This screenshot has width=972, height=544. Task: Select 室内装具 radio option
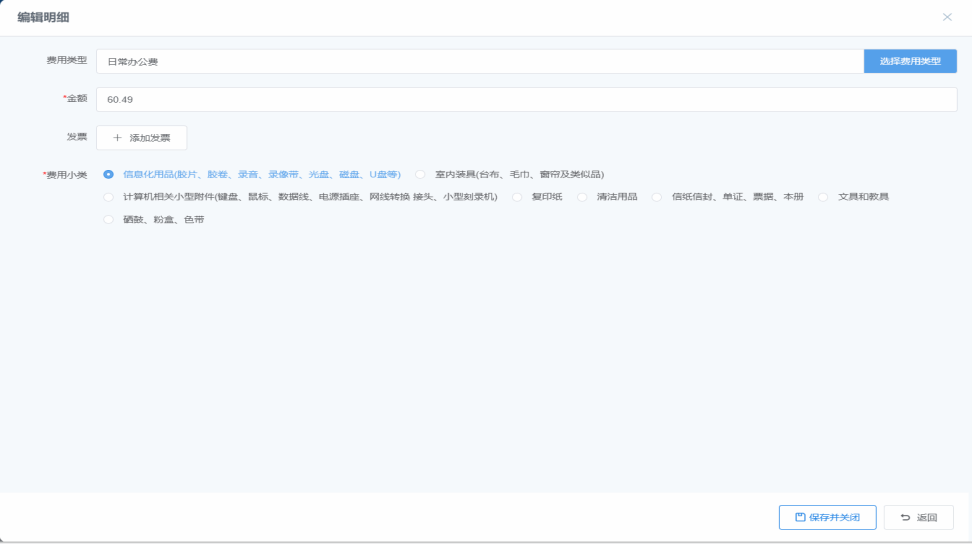(x=420, y=175)
